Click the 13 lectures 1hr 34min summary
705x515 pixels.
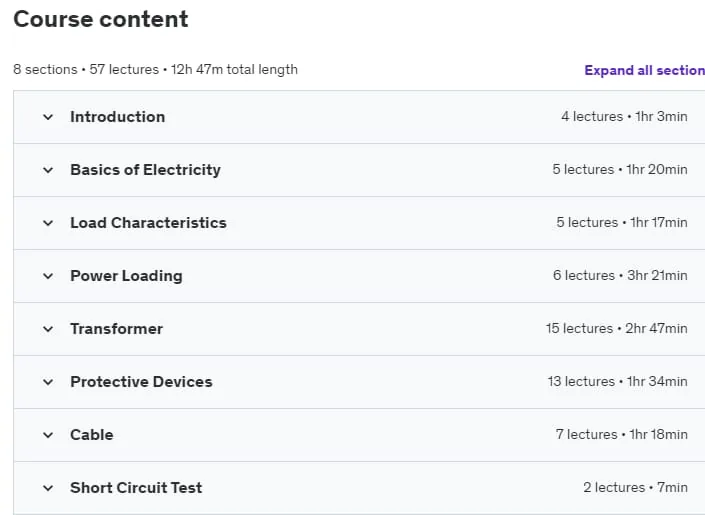(617, 381)
